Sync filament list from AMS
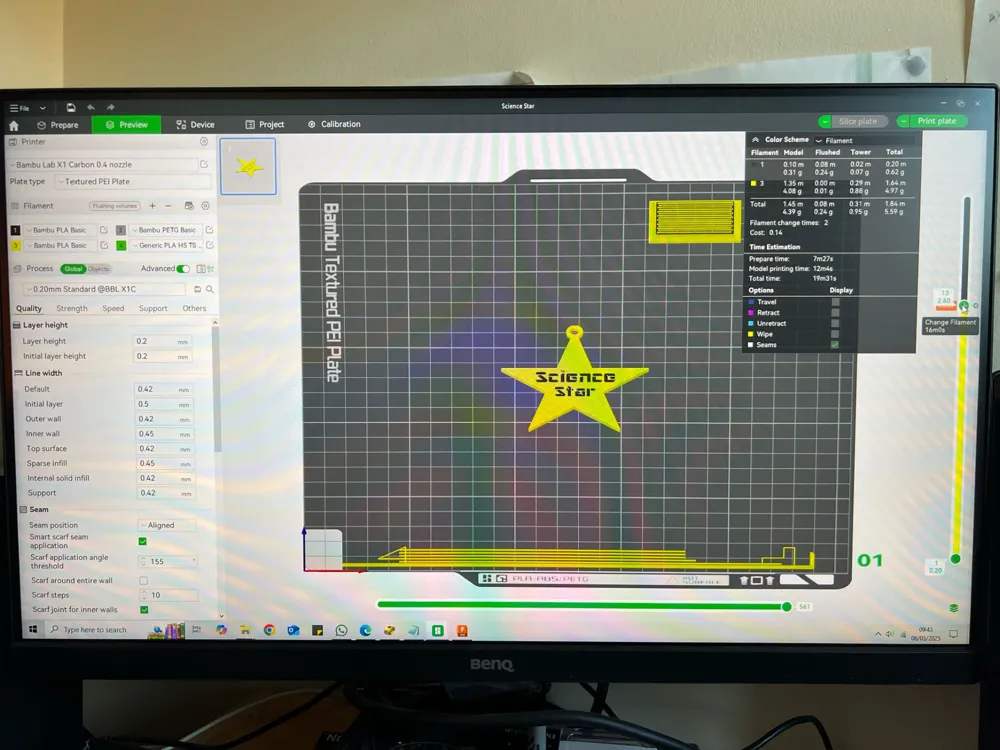Image resolution: width=1000 pixels, height=750 pixels. (189, 206)
